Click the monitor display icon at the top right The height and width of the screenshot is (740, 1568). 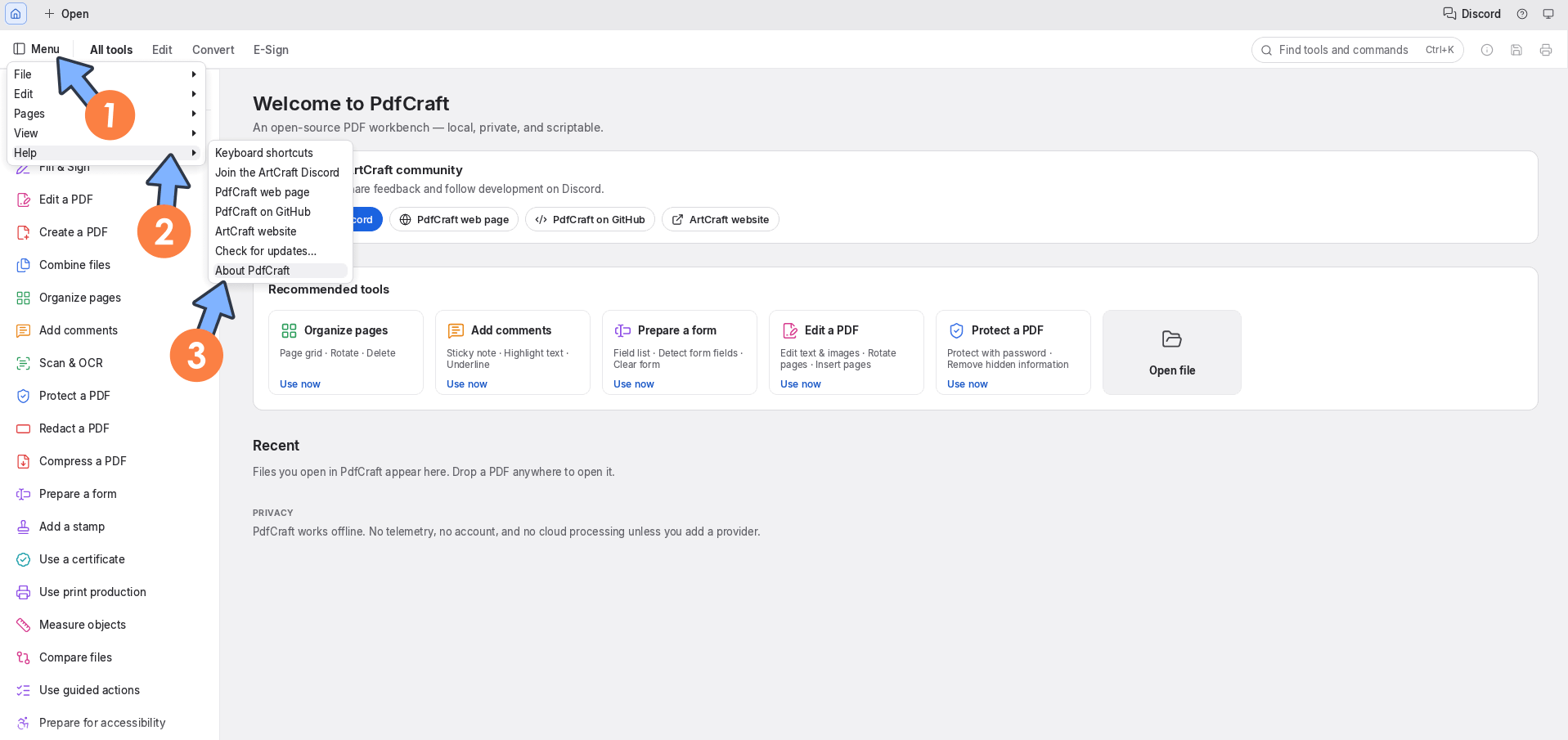(1548, 14)
